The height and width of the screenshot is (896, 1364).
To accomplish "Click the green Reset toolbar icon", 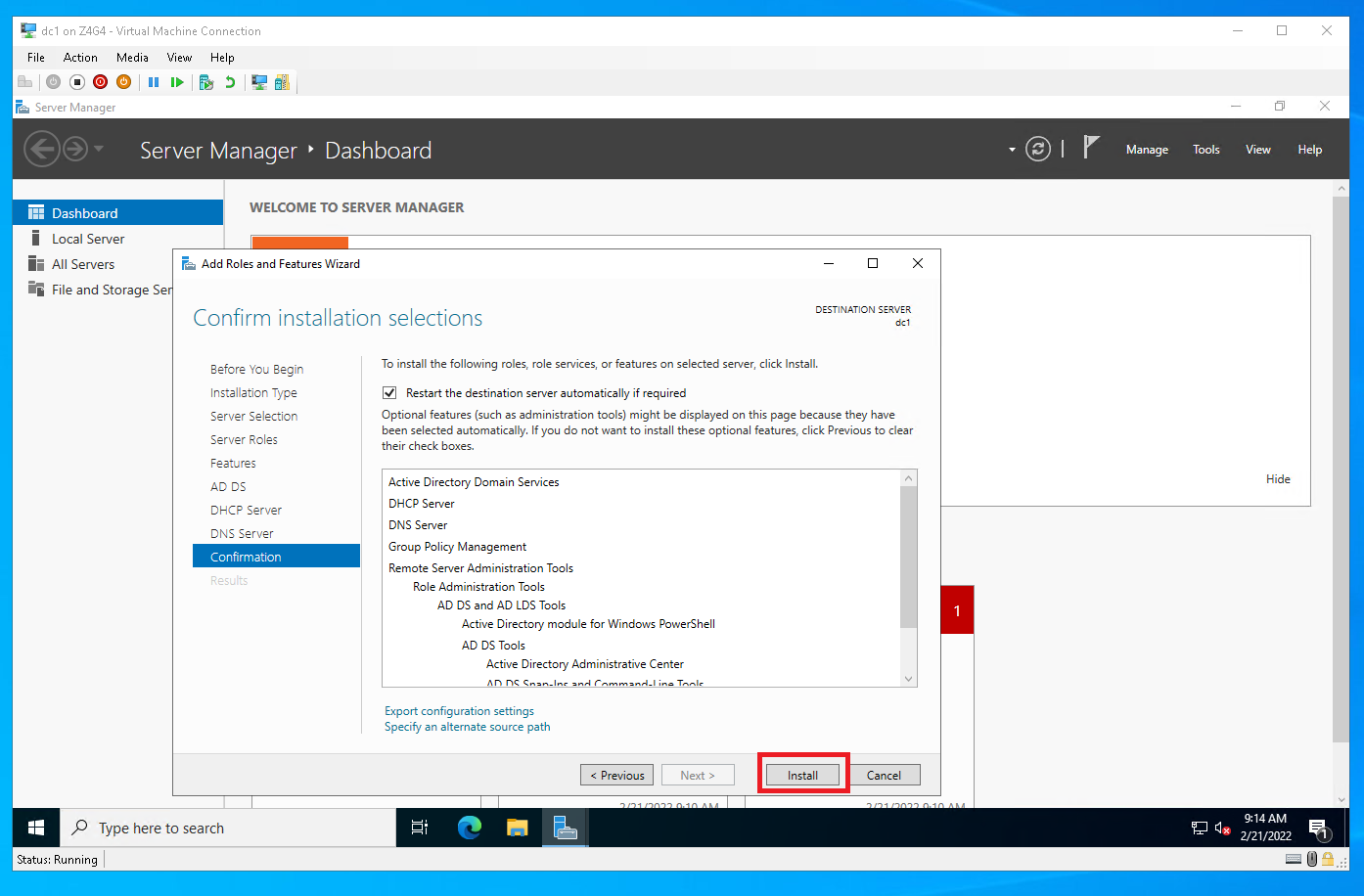I will click(177, 82).
